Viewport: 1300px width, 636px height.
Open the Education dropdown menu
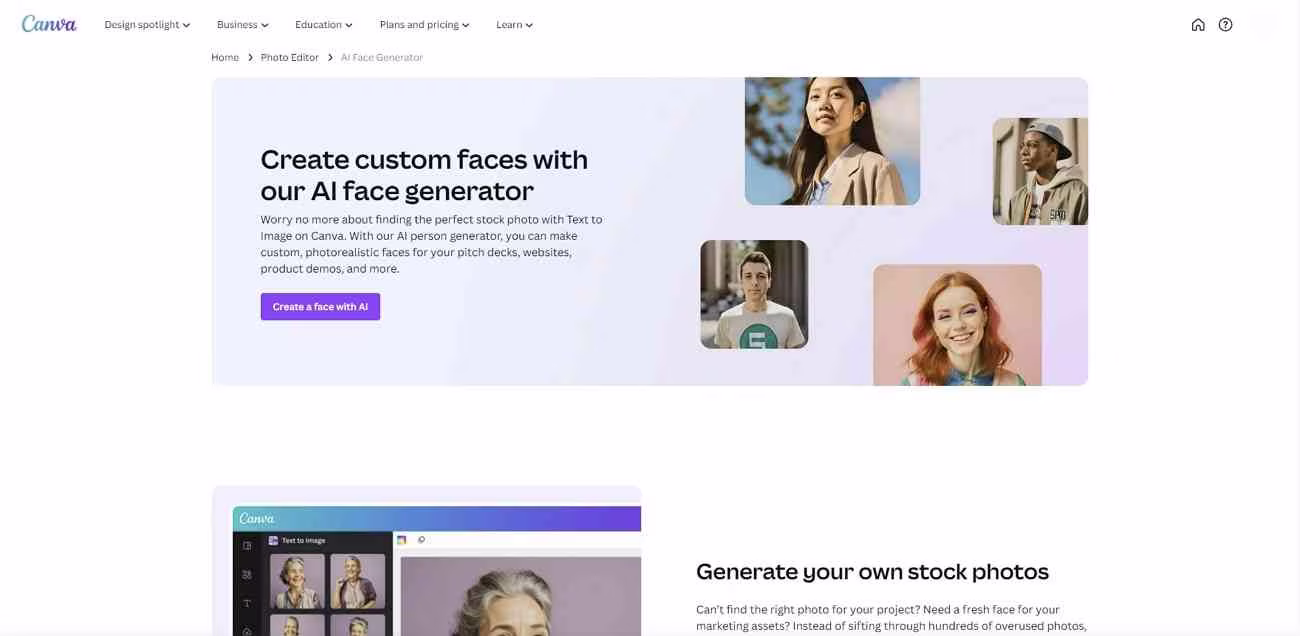[324, 25]
